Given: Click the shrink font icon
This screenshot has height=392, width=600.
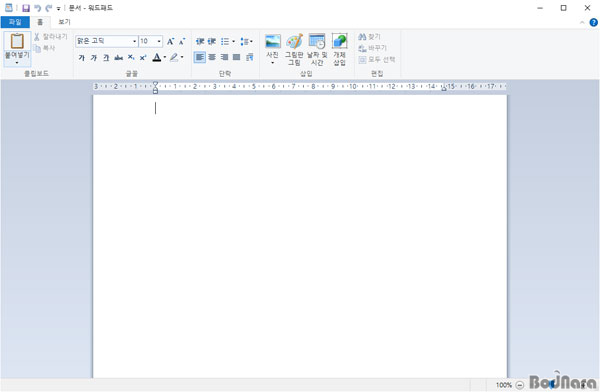Looking at the screenshot, I should 182,41.
